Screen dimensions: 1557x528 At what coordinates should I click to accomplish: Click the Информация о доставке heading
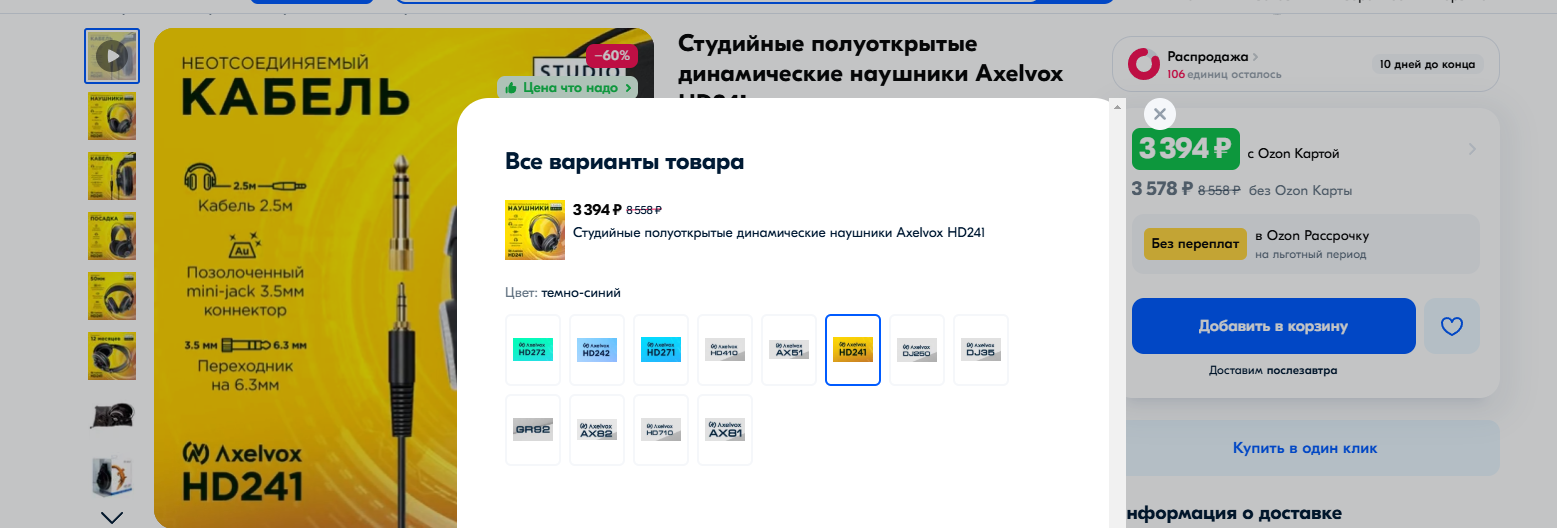1233,513
